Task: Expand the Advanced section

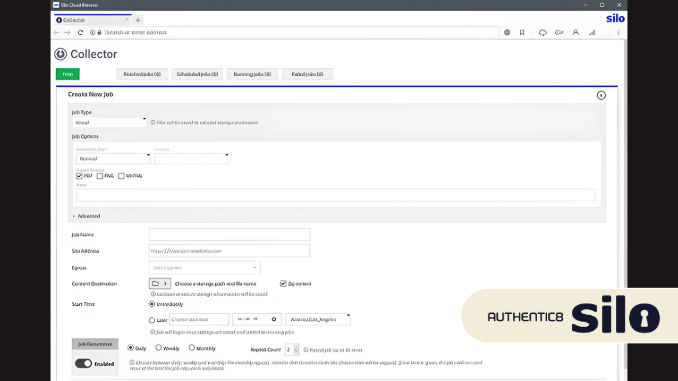Action: pos(86,216)
